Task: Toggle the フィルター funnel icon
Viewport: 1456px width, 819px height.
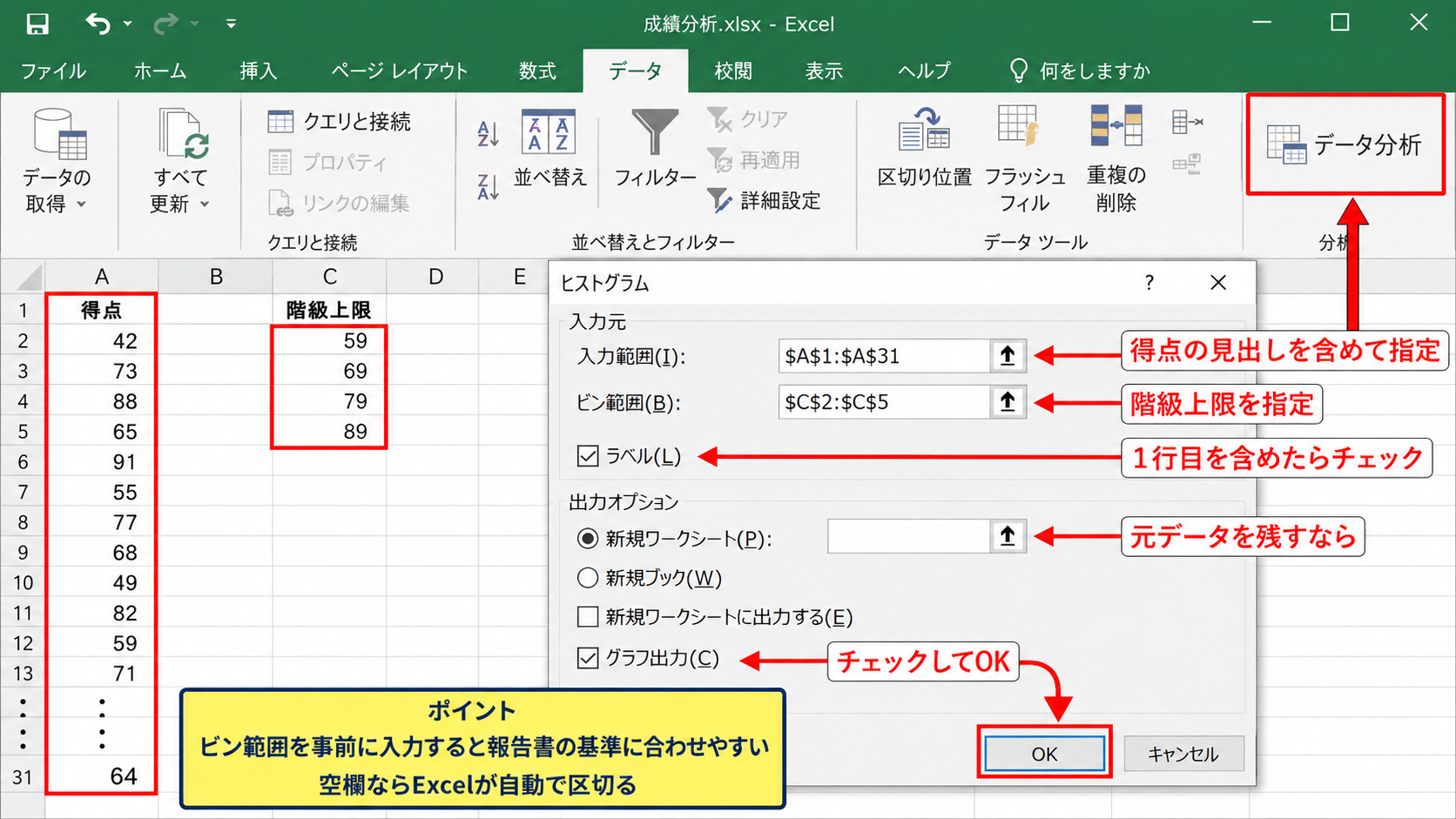Action: (x=655, y=132)
